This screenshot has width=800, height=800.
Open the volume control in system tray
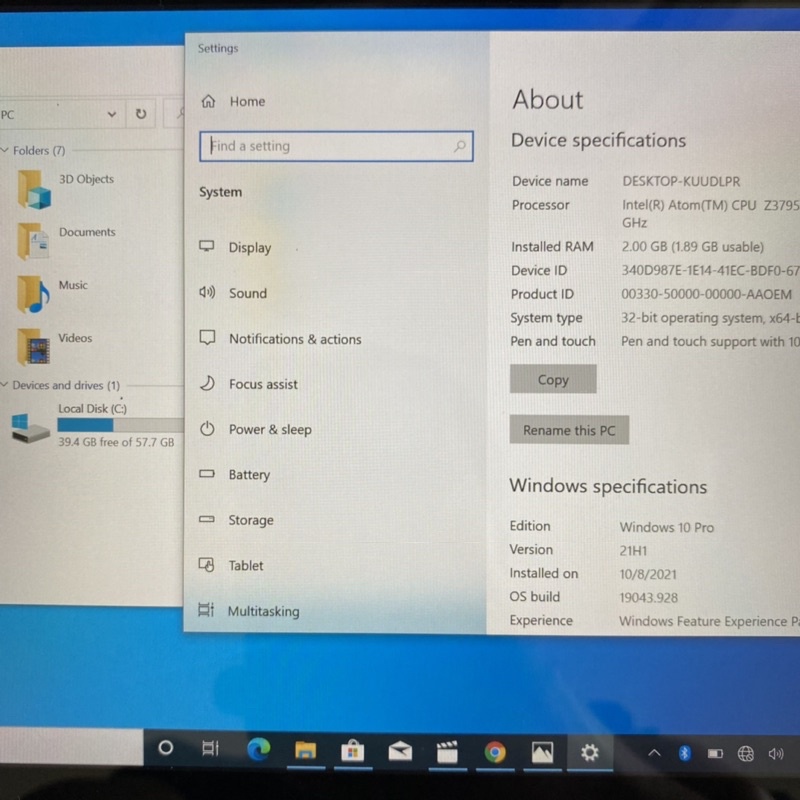tap(775, 753)
